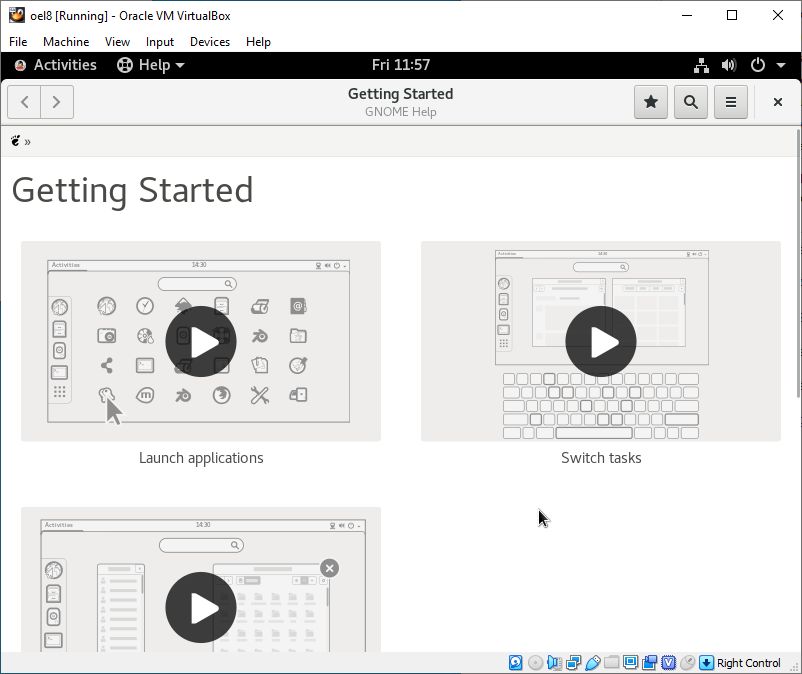Click the volume speaker icon in top bar
Viewport: 802px width, 674px height.
(x=729, y=65)
